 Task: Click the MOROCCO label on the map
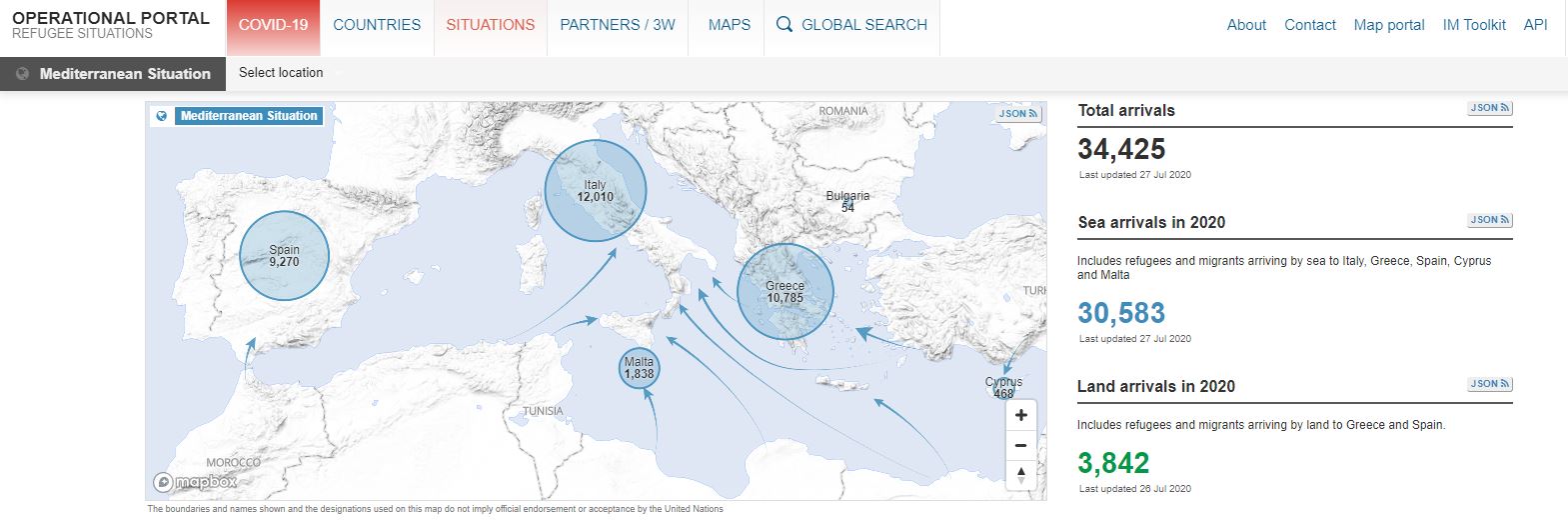point(233,463)
